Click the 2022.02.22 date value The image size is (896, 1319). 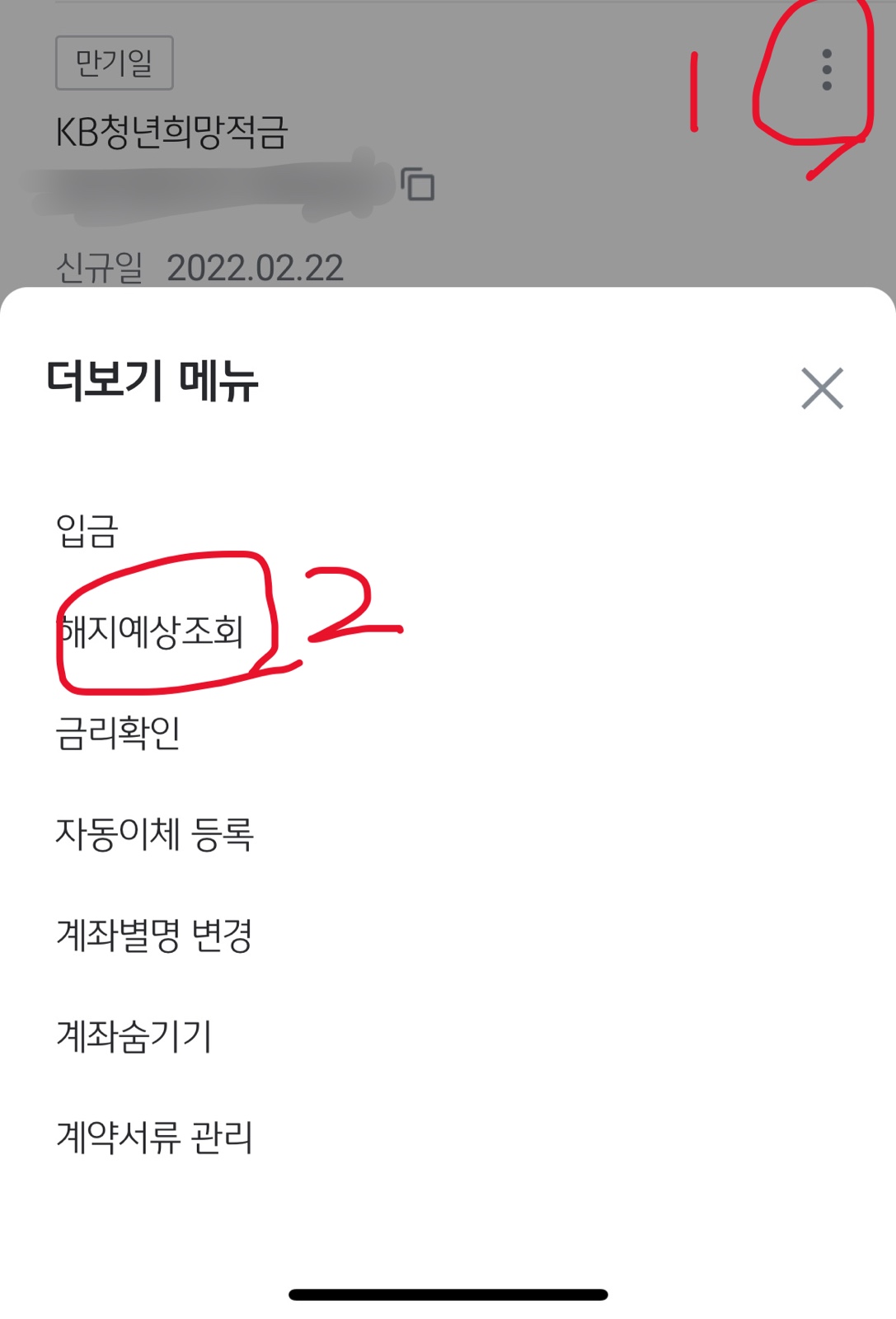click(x=255, y=268)
